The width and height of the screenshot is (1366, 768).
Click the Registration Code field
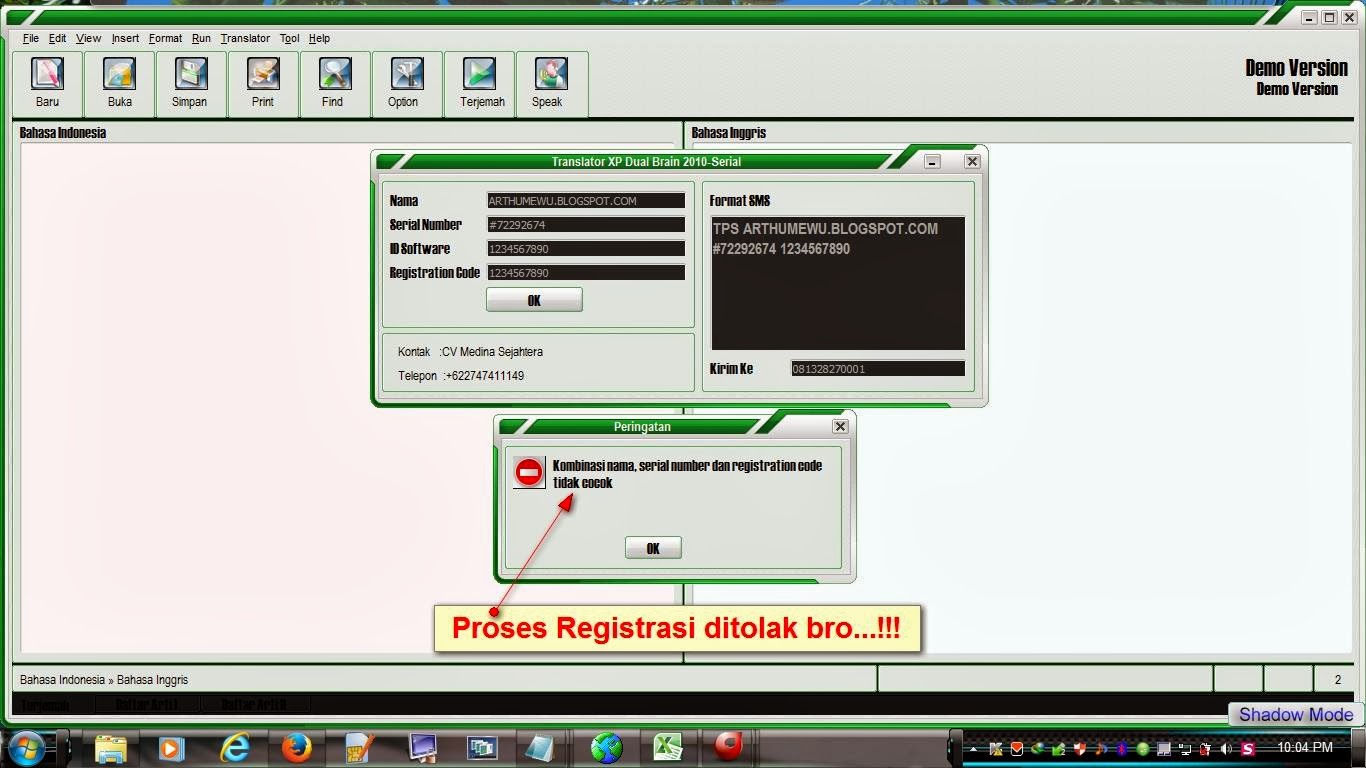[586, 273]
